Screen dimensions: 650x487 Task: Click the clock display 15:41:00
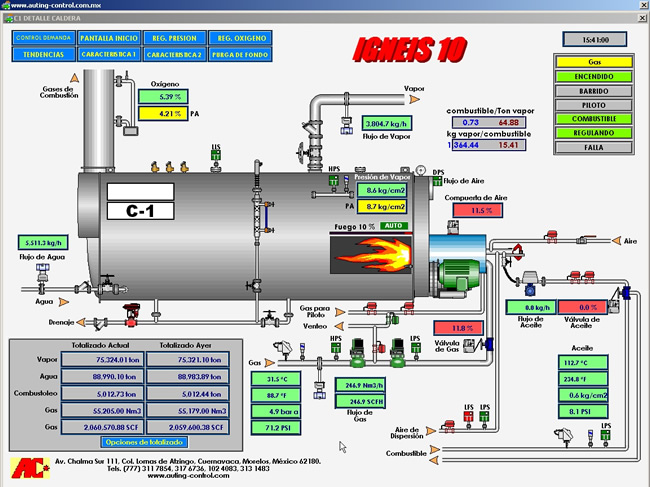pos(595,40)
